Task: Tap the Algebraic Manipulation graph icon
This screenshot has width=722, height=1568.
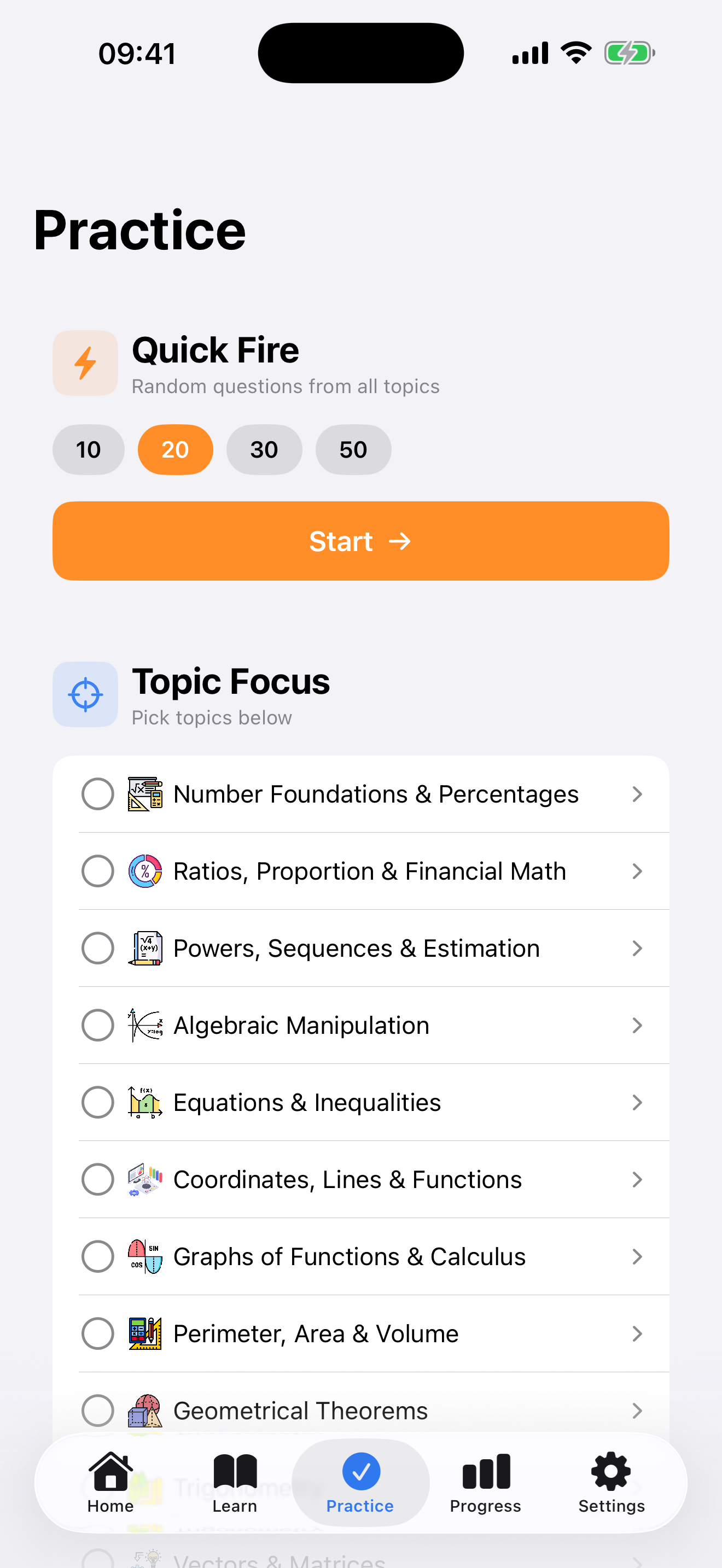Action: pyautogui.click(x=145, y=1026)
